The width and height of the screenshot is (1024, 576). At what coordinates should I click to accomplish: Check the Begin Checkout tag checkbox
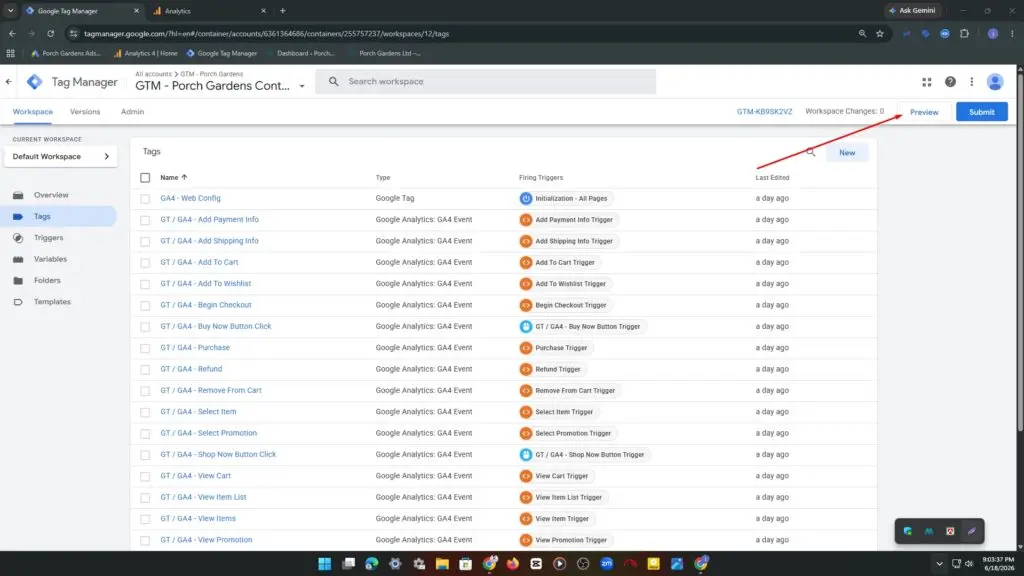tap(145, 305)
